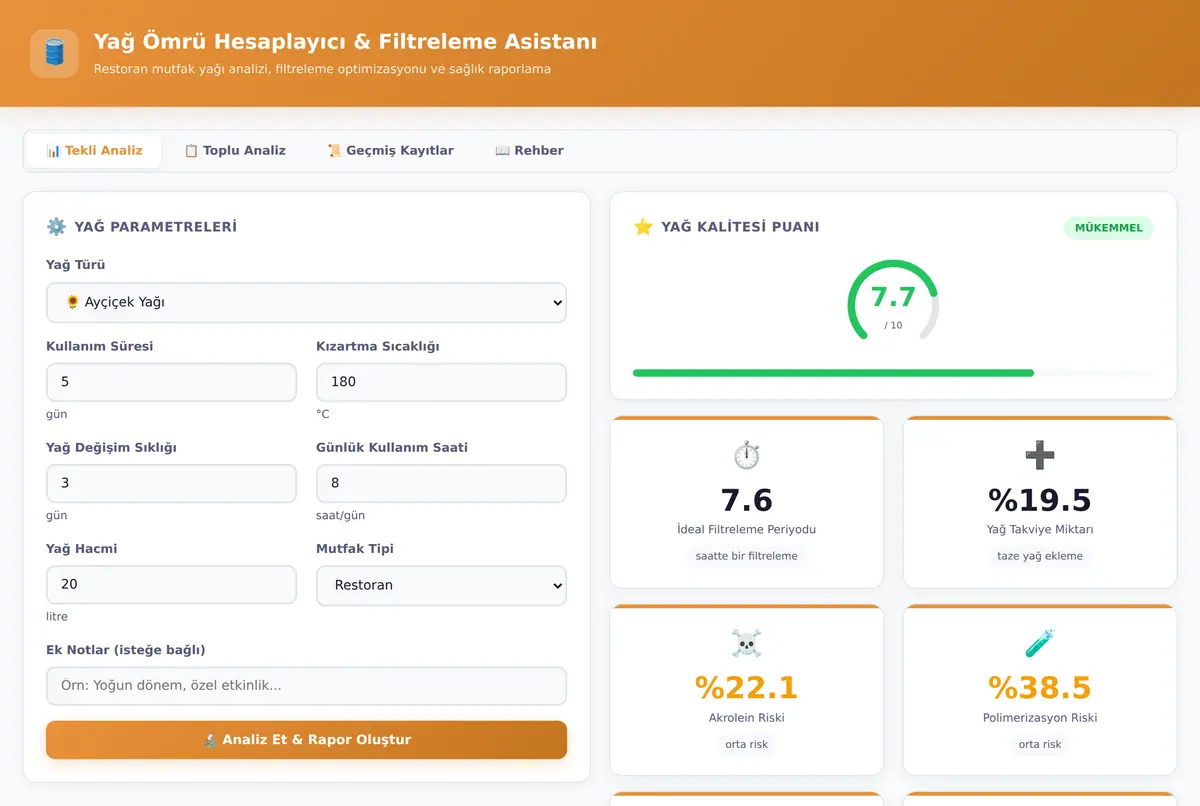Image resolution: width=1200 pixels, height=806 pixels.
Task: Open the Tekli Analiz tab
Action: [94, 151]
